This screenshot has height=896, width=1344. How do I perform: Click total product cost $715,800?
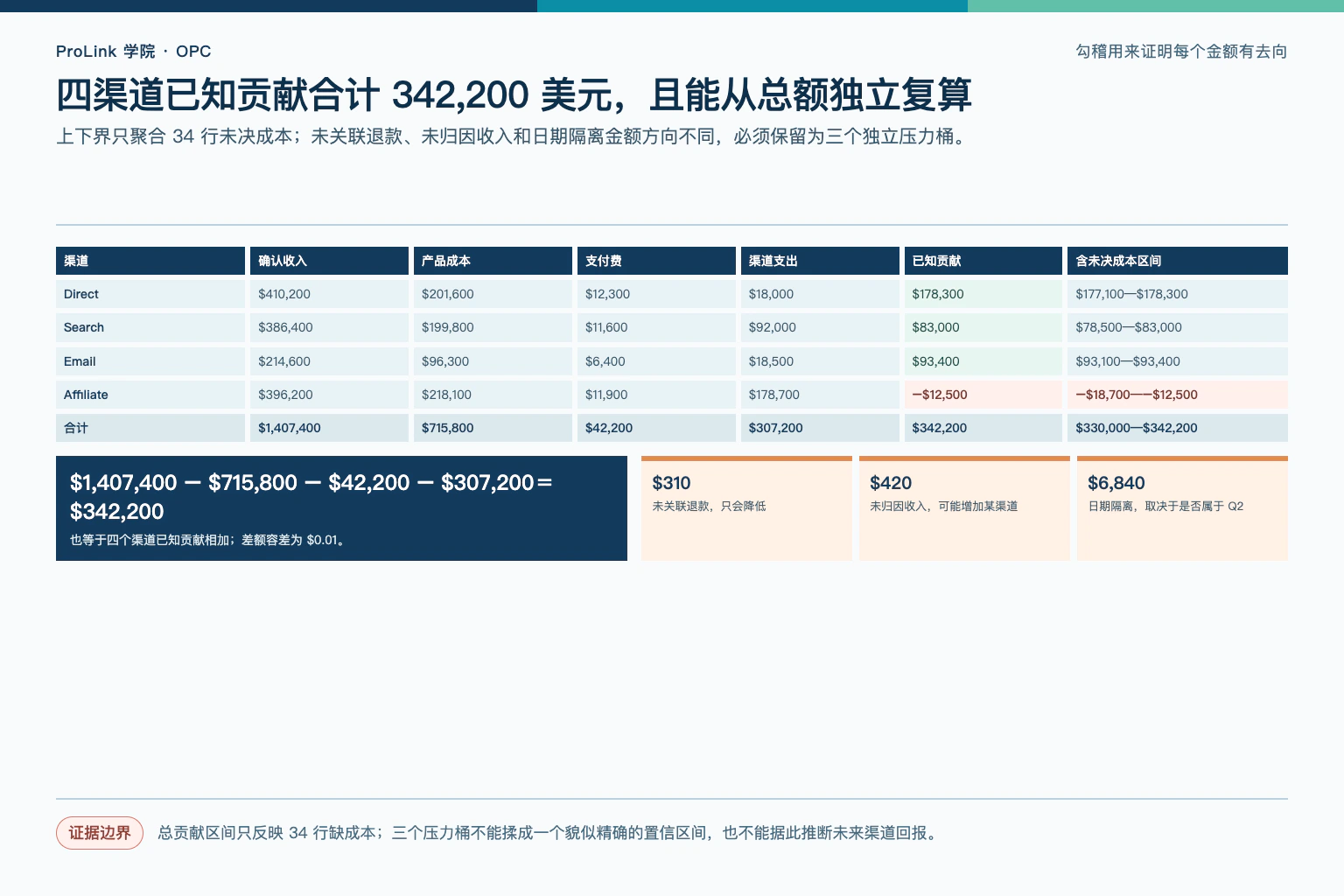(x=493, y=428)
